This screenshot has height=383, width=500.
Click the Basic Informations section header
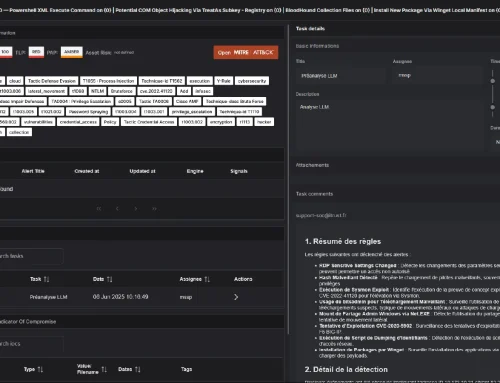[317, 46]
